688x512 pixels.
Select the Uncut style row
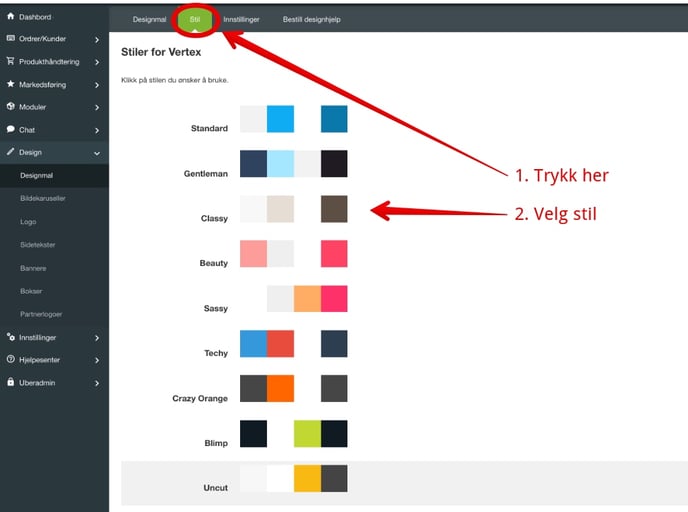pyautogui.click(x=404, y=483)
